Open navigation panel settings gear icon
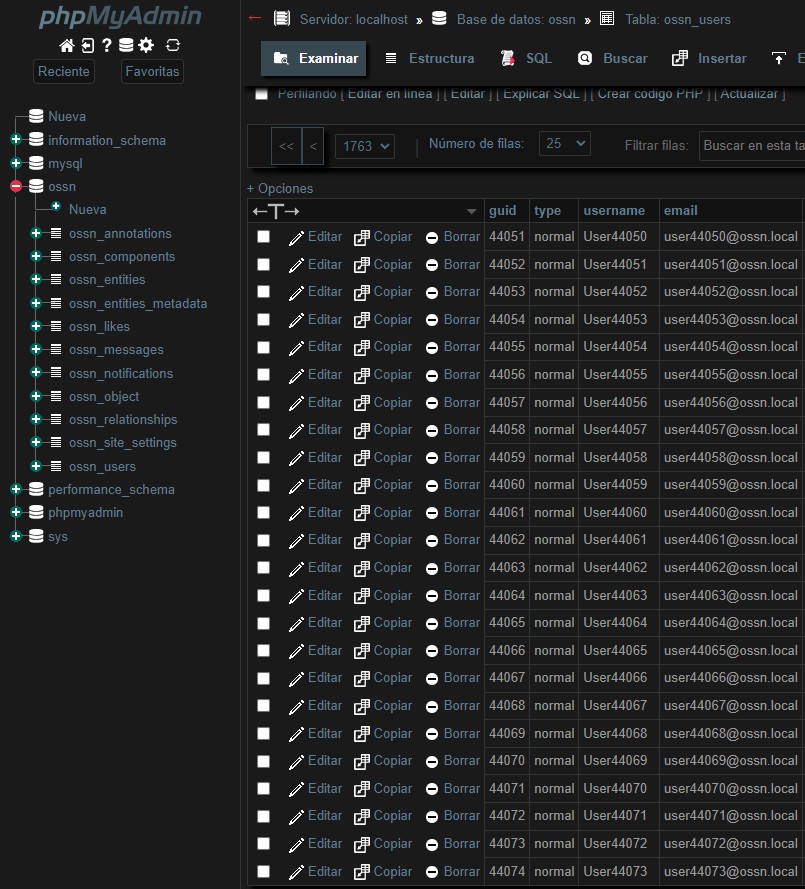Viewport: 805px width, 889px height. click(x=146, y=45)
